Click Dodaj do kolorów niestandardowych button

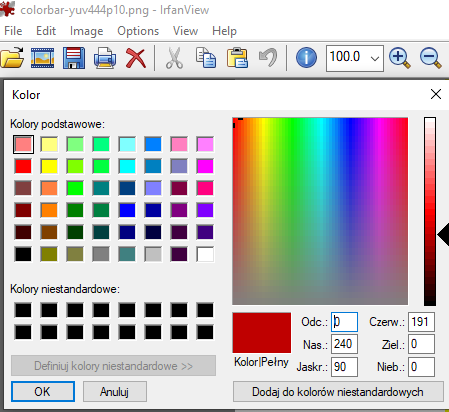338,392
